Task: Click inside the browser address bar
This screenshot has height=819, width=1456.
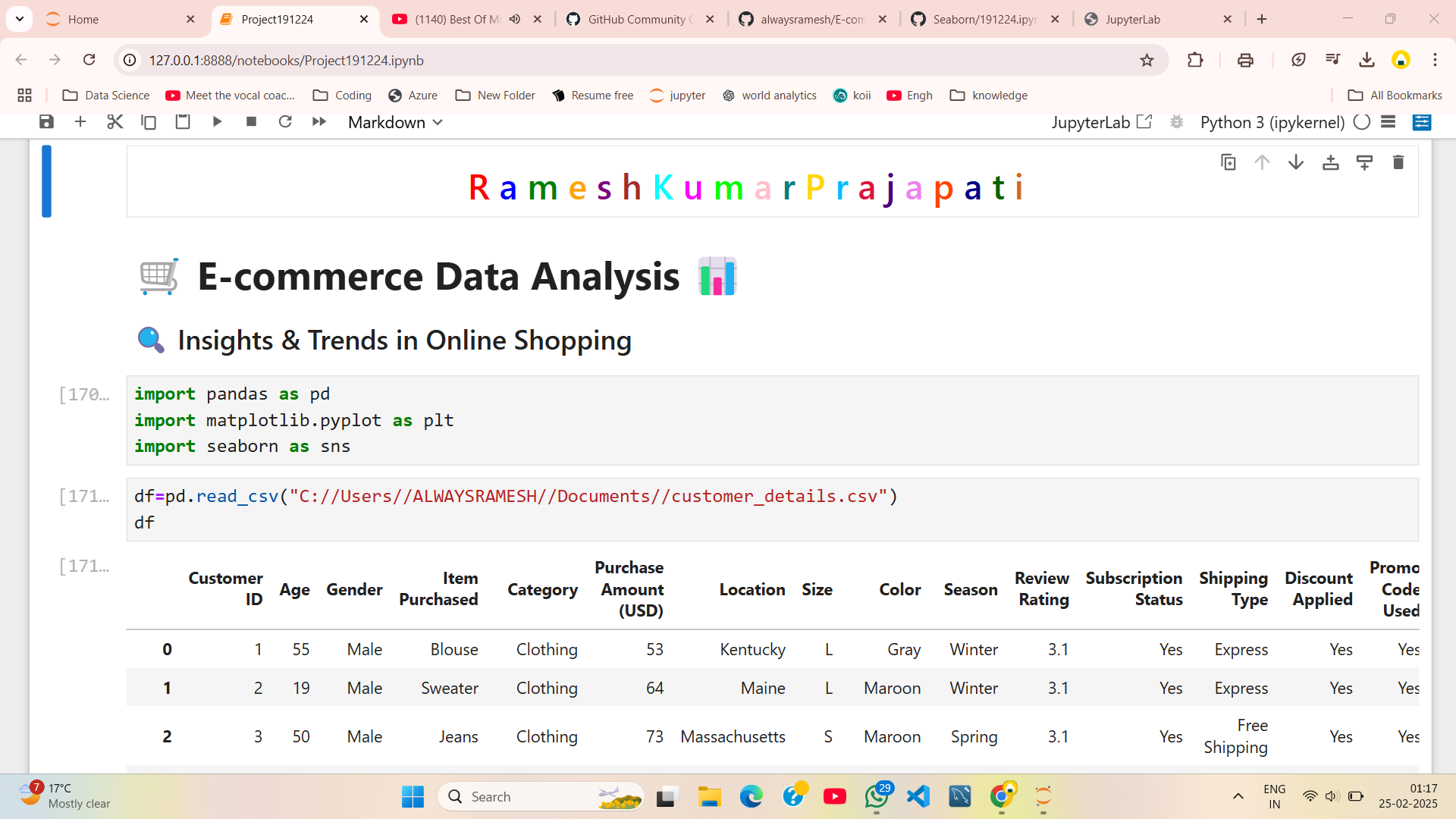Action: pyautogui.click(x=531, y=60)
